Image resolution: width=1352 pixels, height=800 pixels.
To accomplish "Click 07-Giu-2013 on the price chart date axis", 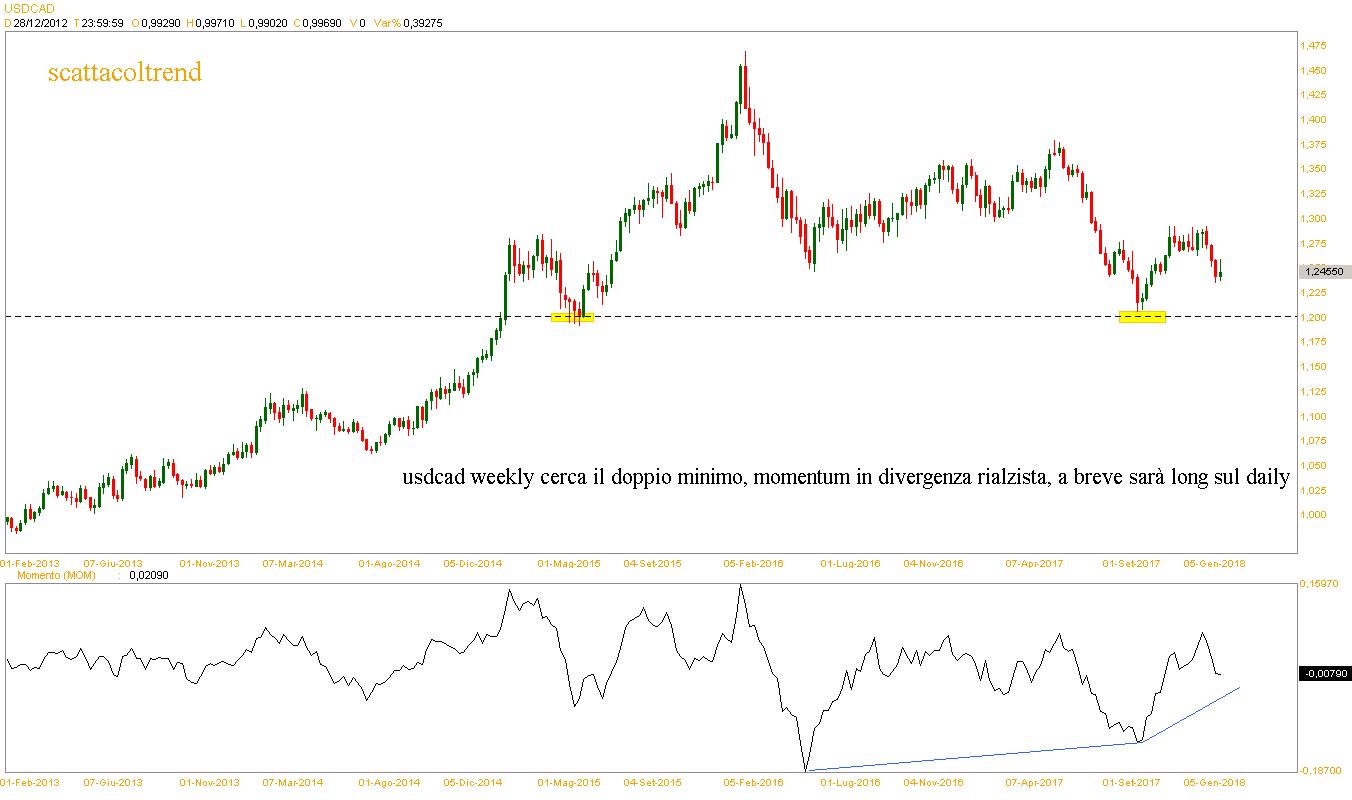I will pyautogui.click(x=113, y=563).
